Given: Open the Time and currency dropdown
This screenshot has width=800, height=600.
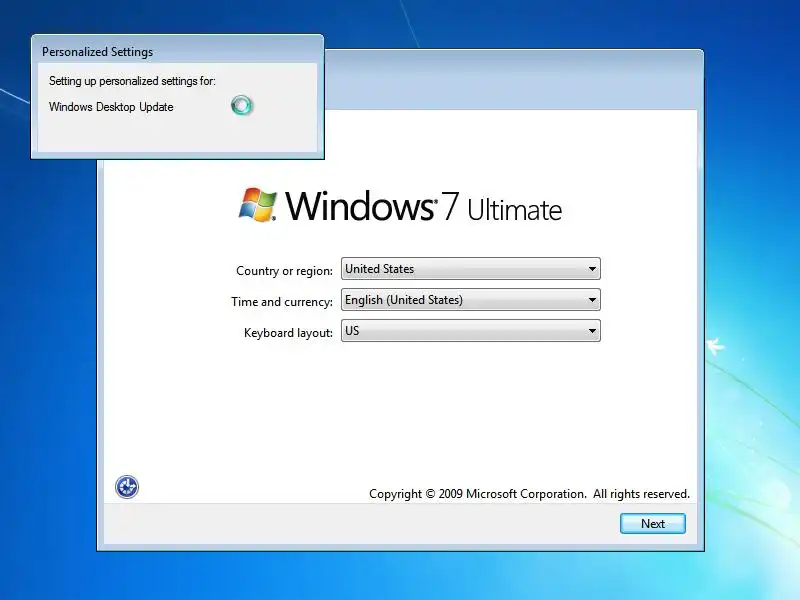Looking at the screenshot, I should (470, 300).
